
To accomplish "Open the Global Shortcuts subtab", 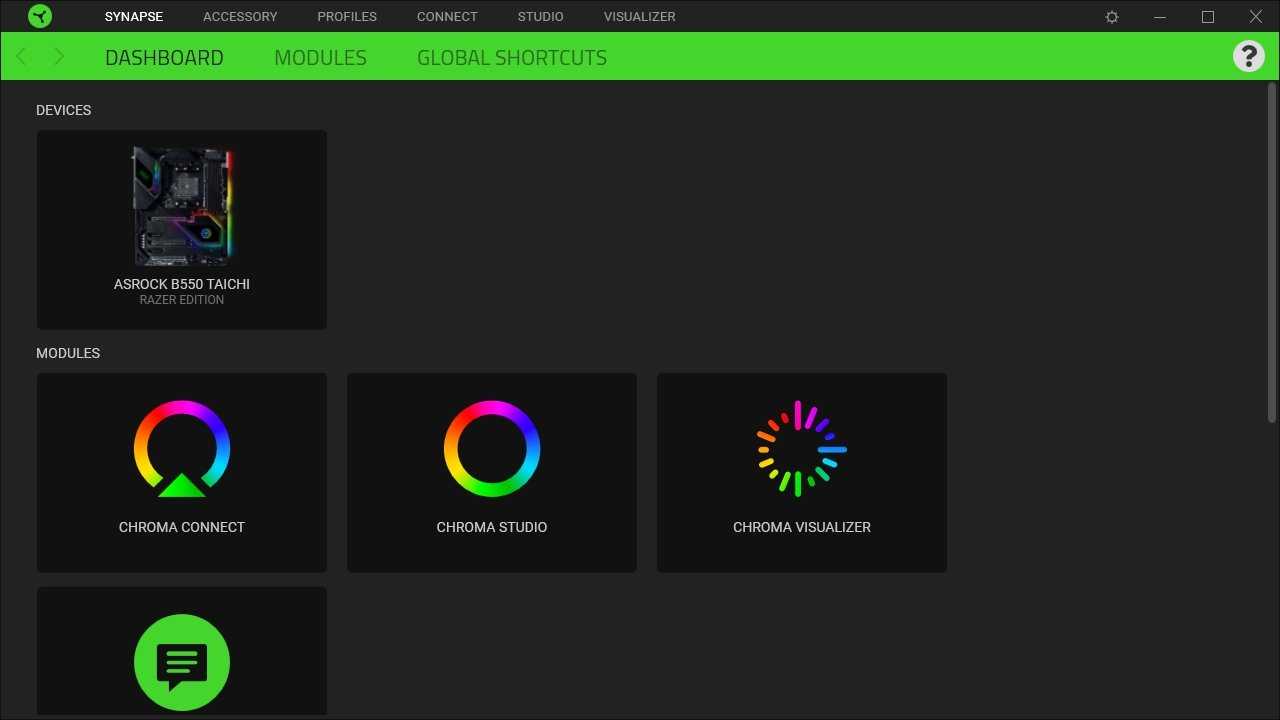I will (512, 58).
